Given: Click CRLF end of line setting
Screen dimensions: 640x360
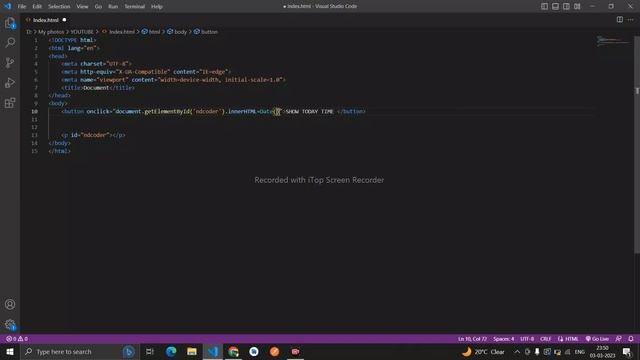Looking at the screenshot, I should [546, 339].
